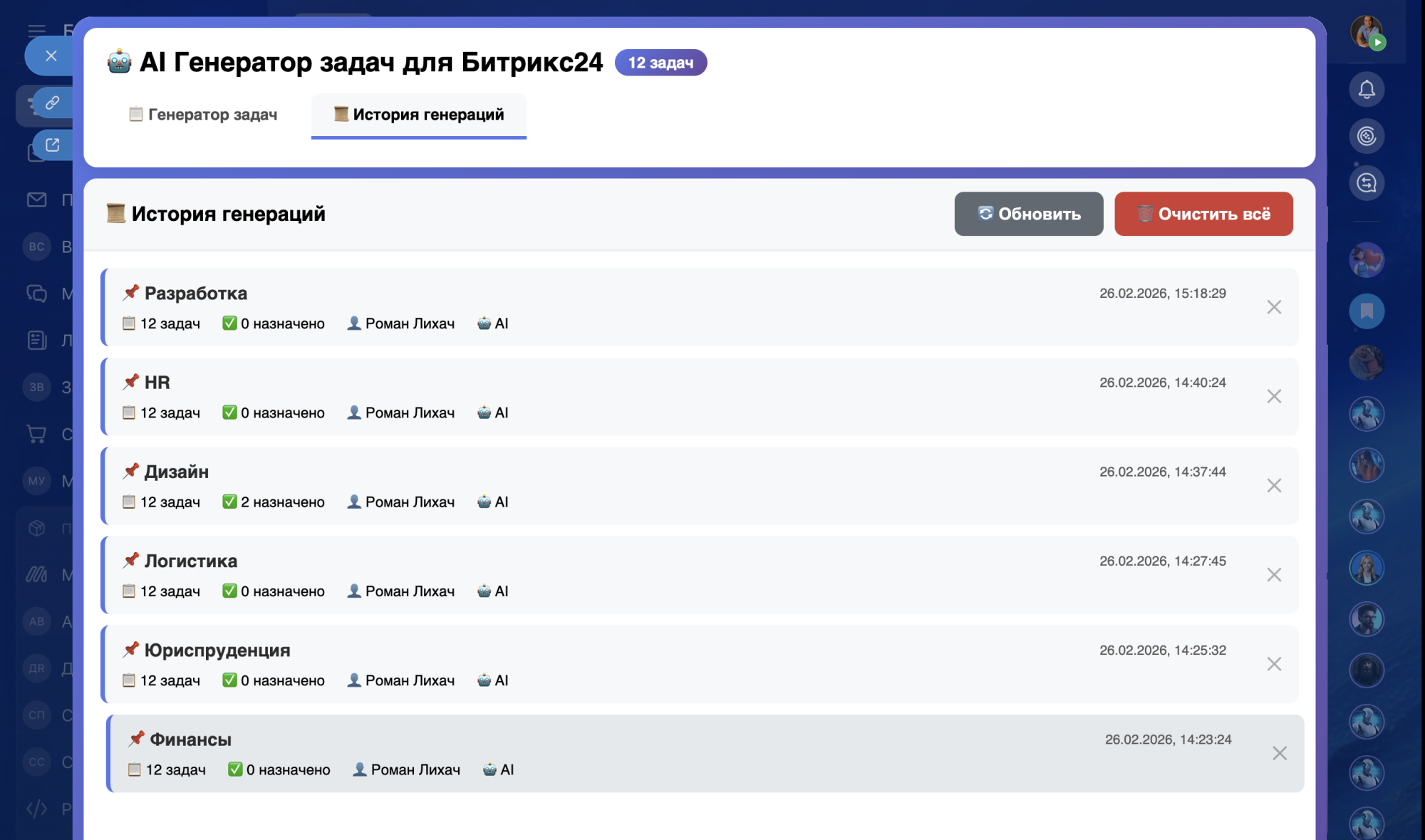This screenshot has width=1425, height=840.
Task: Remove the Логистика history entry
Action: click(x=1274, y=575)
